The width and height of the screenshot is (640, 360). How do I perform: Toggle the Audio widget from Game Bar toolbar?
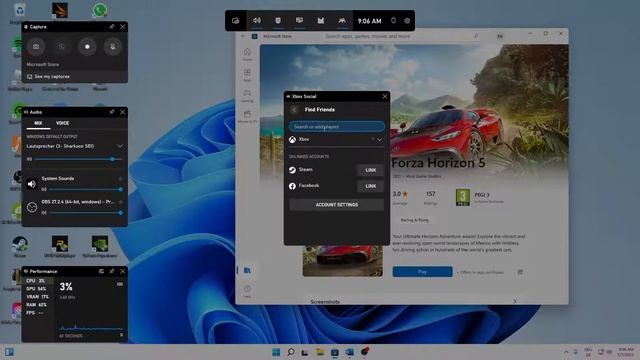click(x=257, y=20)
